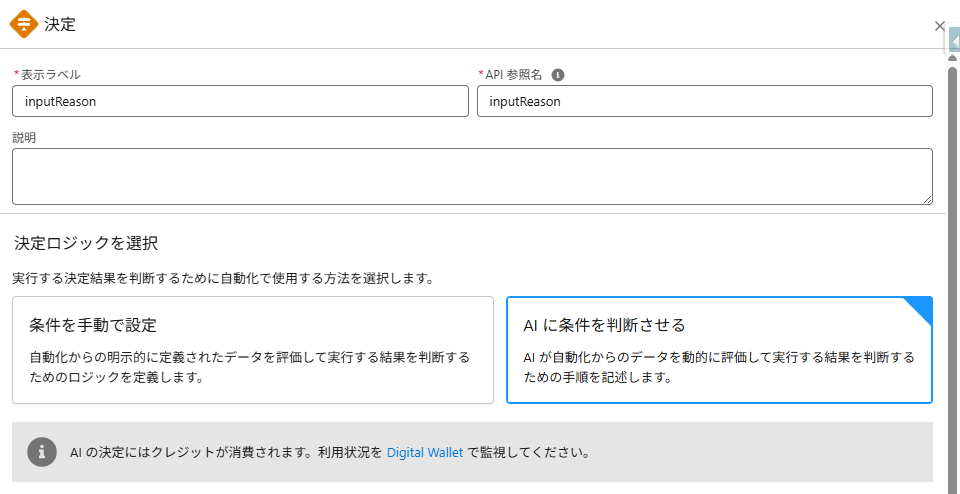Screen dimensions: 960x494
Task: Close the 決定 dialog with the X
Action: (x=939, y=26)
